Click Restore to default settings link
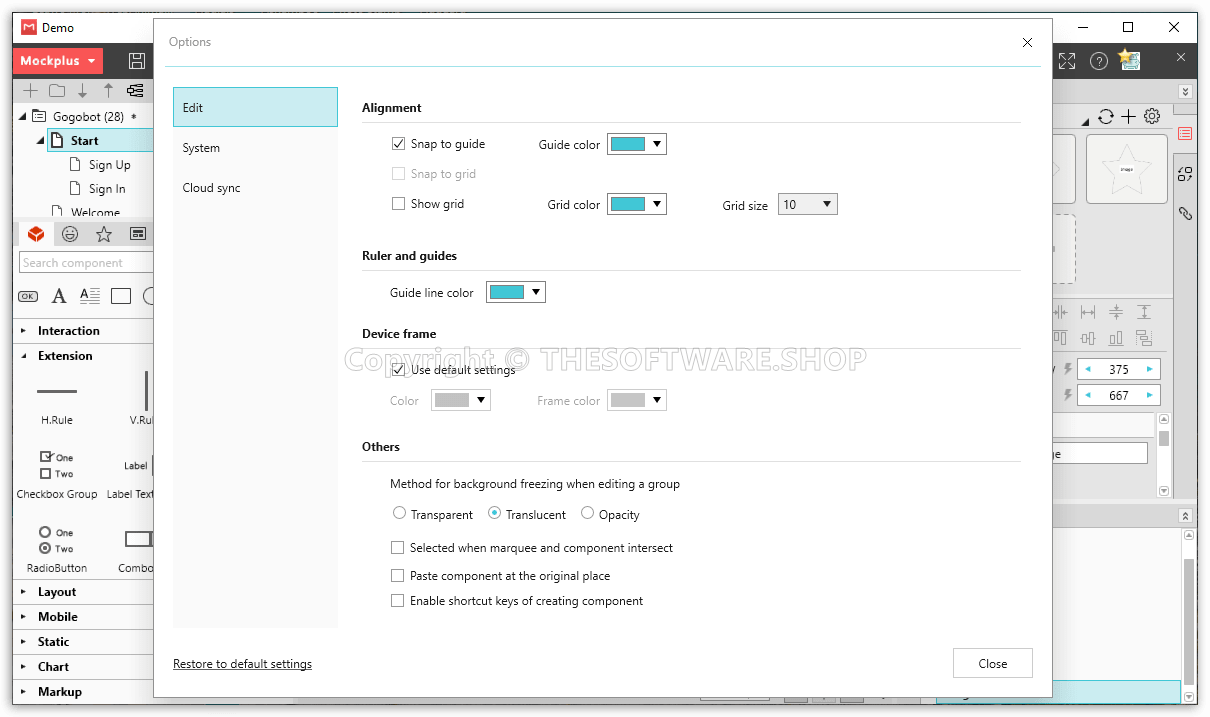The image size is (1210, 717). click(242, 663)
